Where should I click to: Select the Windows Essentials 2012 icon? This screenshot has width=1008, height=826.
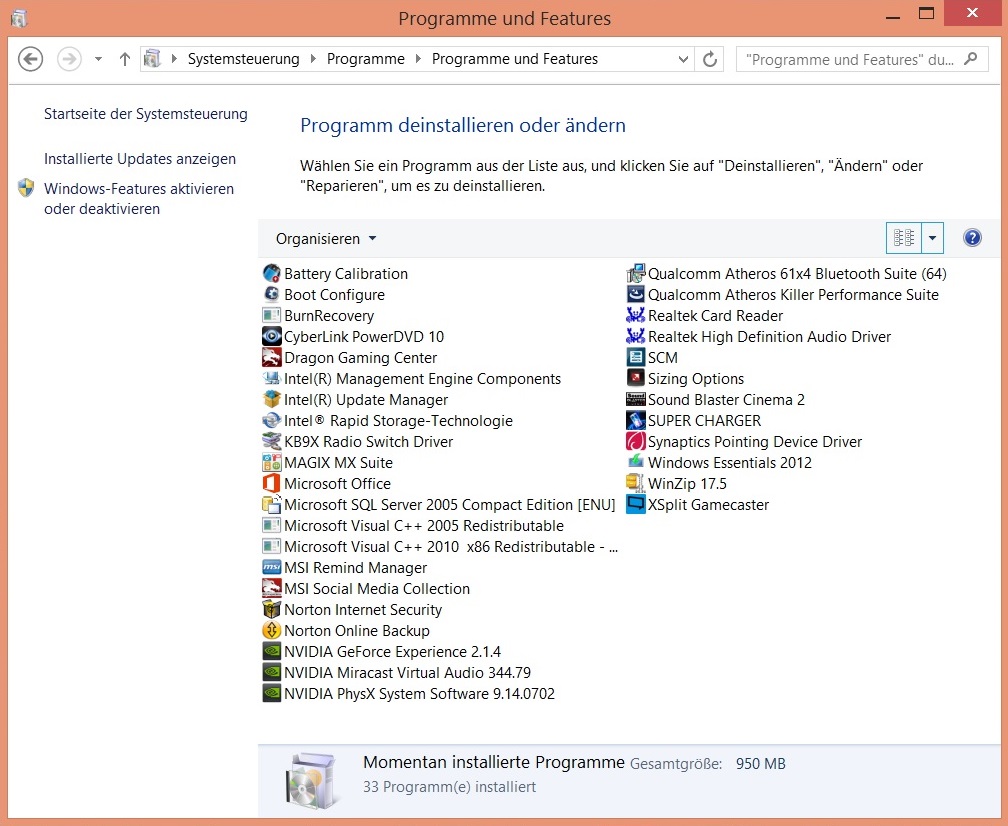(635, 462)
